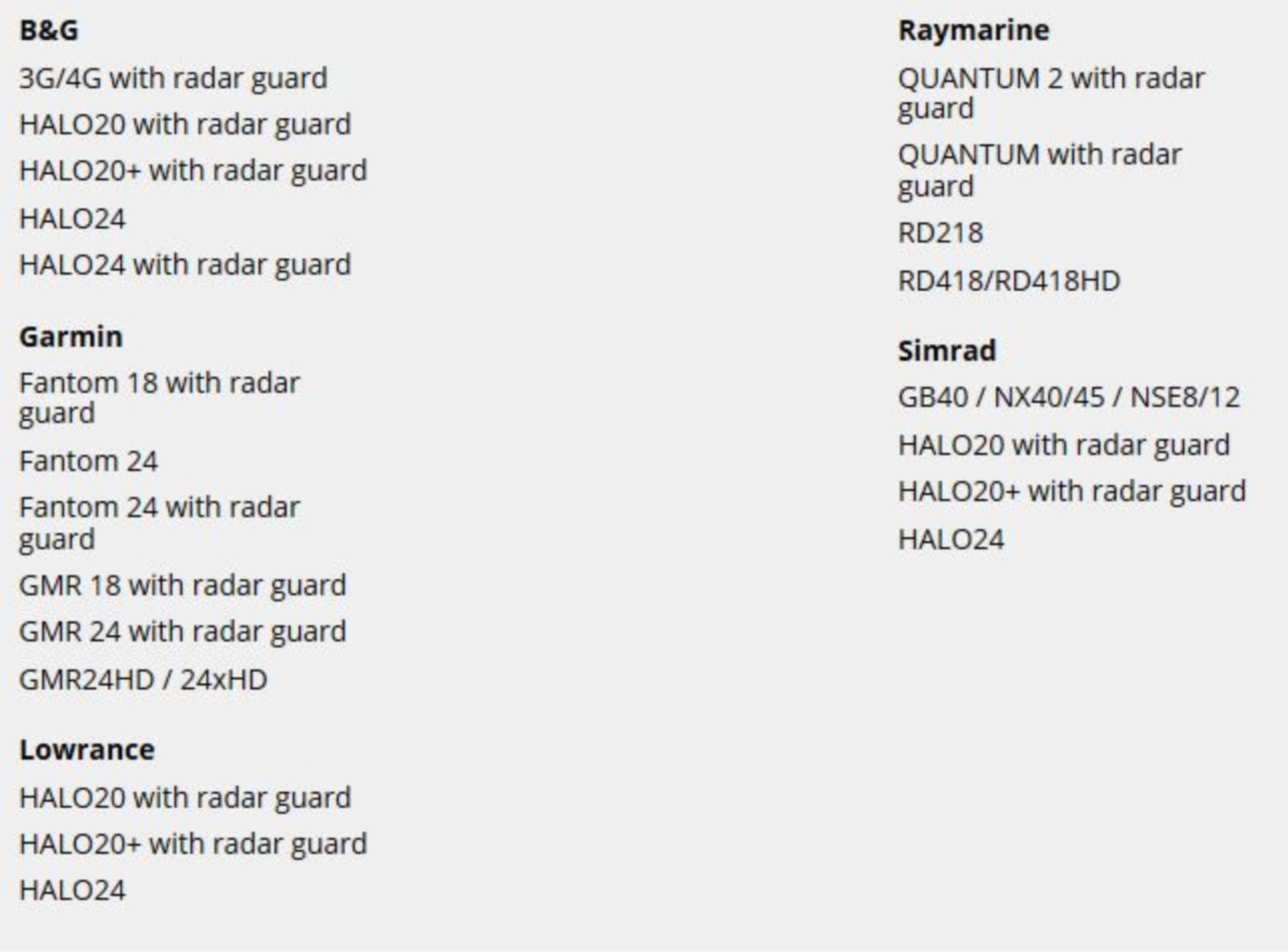This screenshot has width=1288, height=952.
Task: Select the B&G brand heading
Action: pos(49,30)
